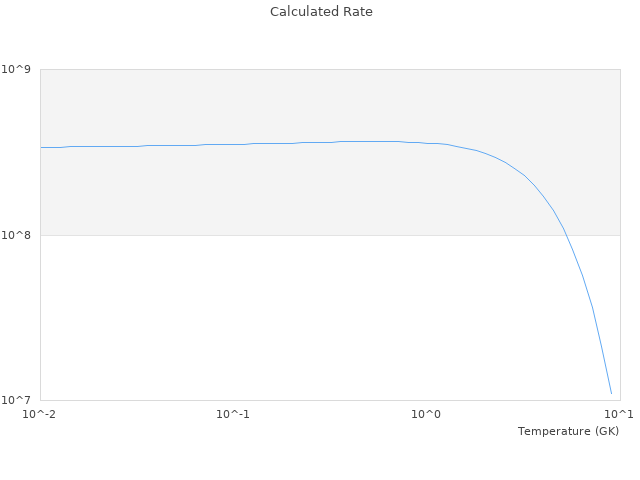640x480 pixels.
Task: Click the right vertical border of the plot
Action: pyautogui.click(x=620, y=300)
